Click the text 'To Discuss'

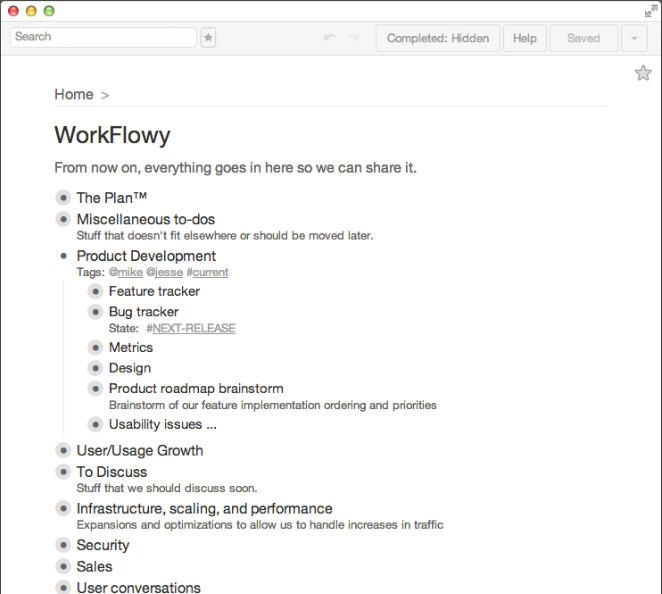pyautogui.click(x=111, y=472)
